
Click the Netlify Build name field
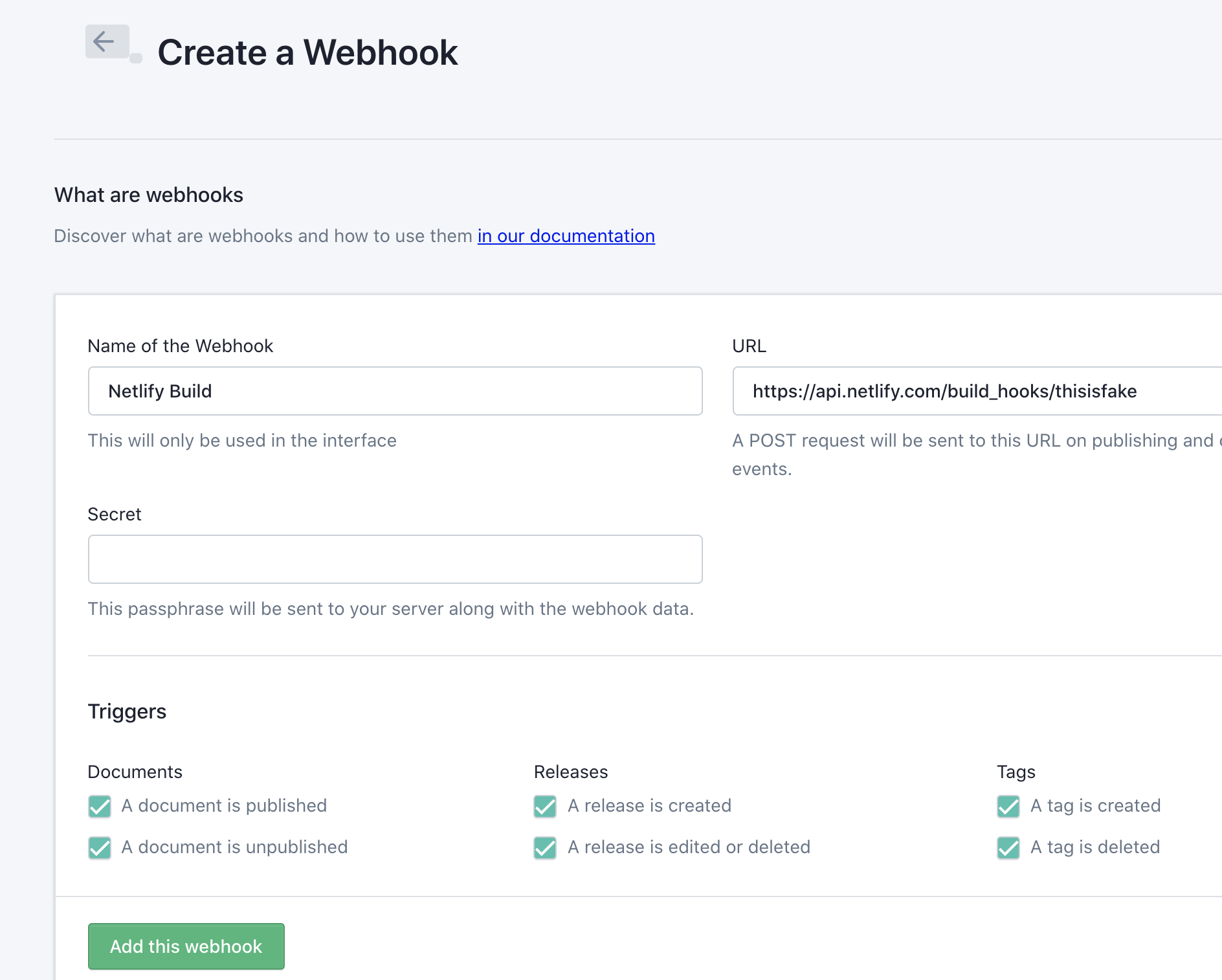click(x=394, y=390)
